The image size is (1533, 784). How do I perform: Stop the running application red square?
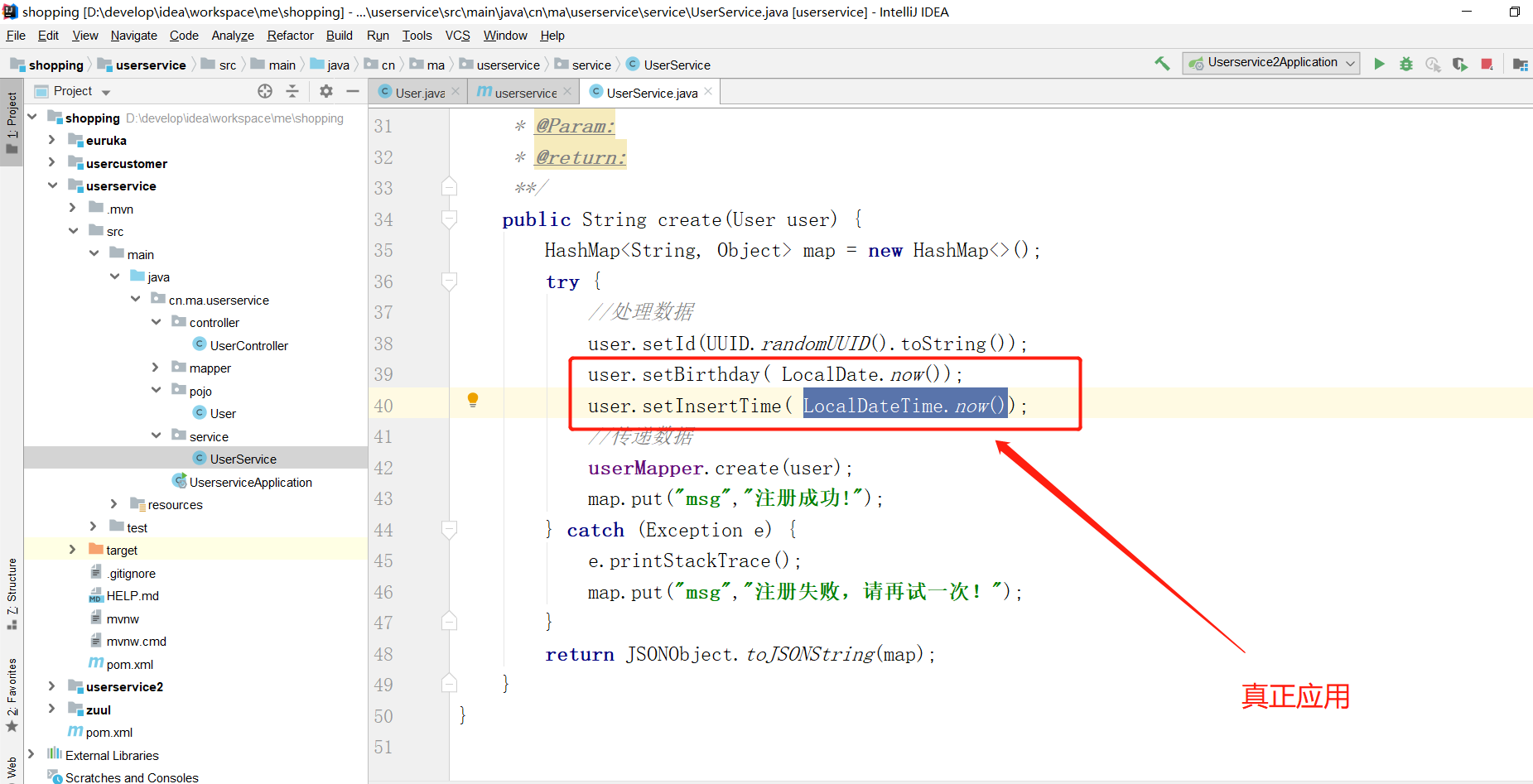(1487, 64)
